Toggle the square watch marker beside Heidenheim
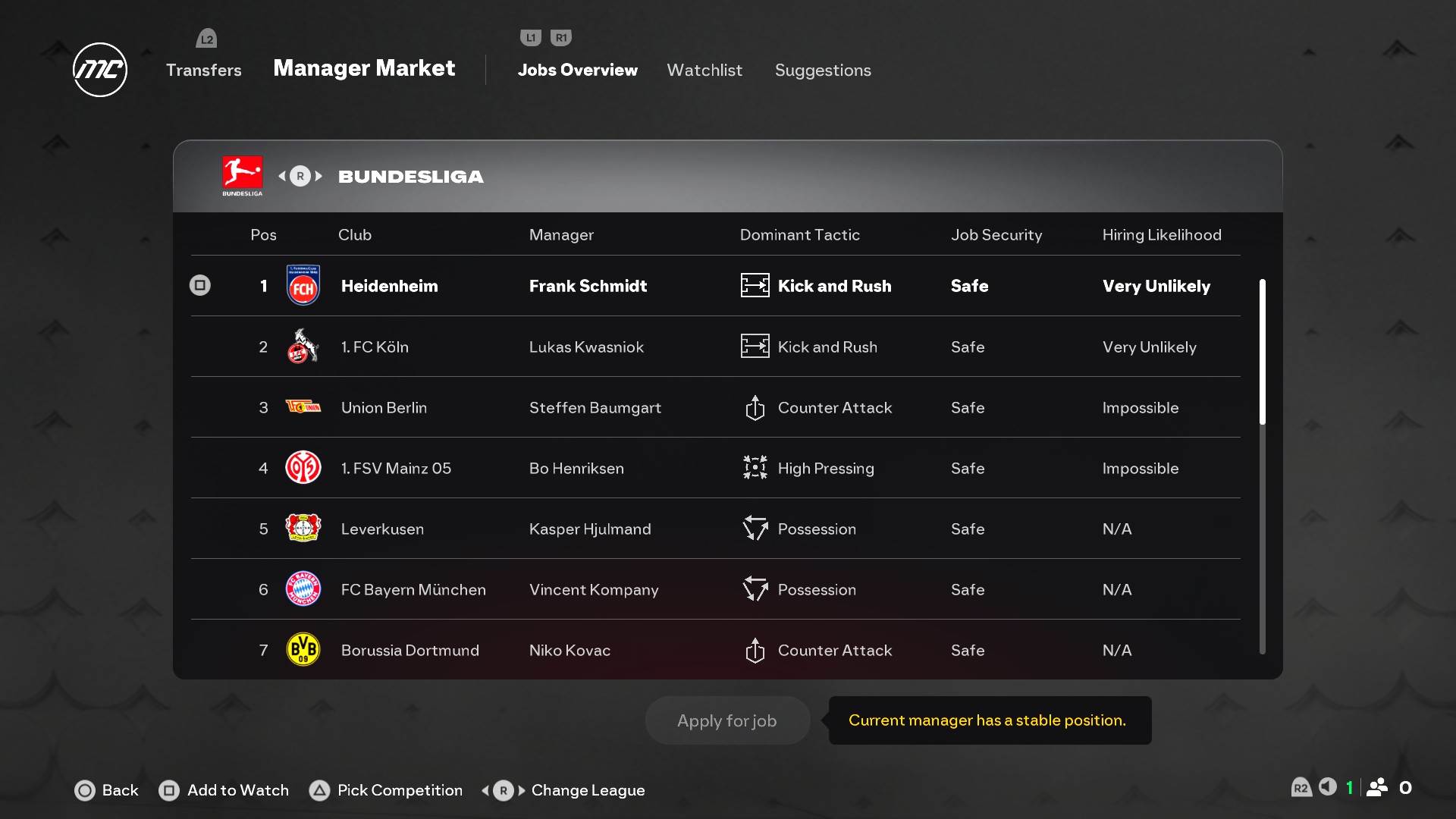 200,285
